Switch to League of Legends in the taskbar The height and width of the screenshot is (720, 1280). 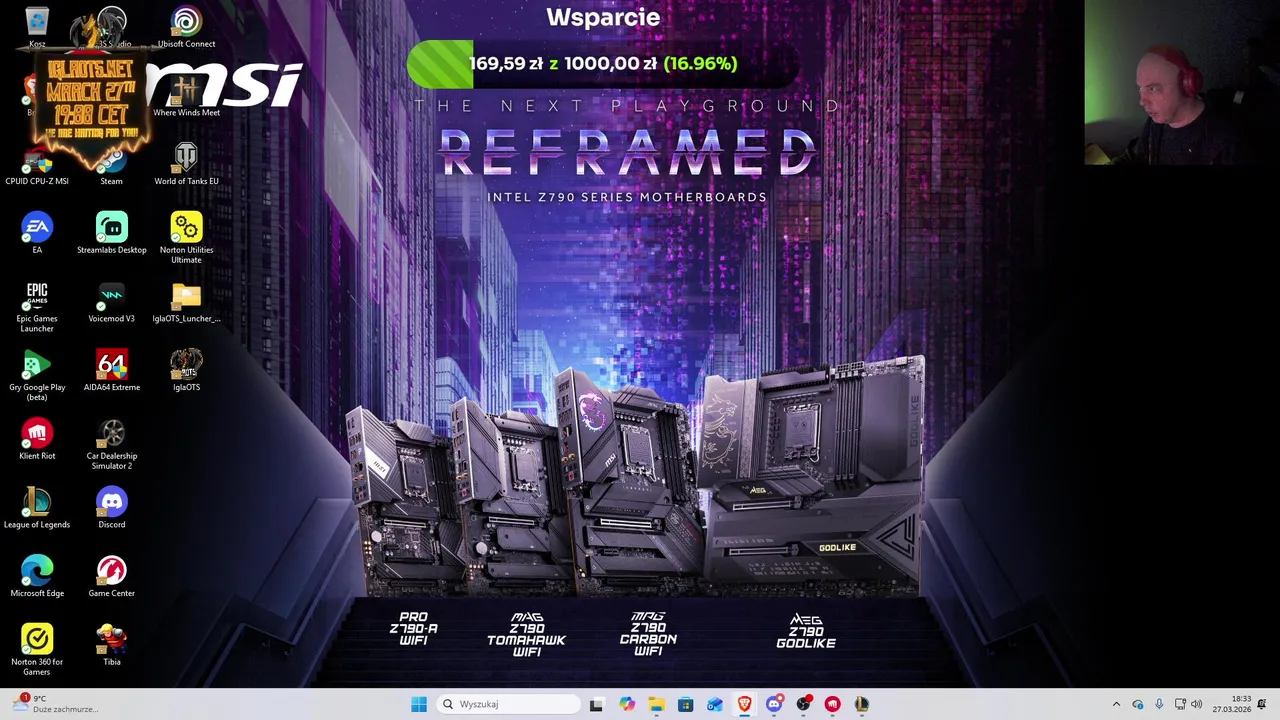[861, 704]
